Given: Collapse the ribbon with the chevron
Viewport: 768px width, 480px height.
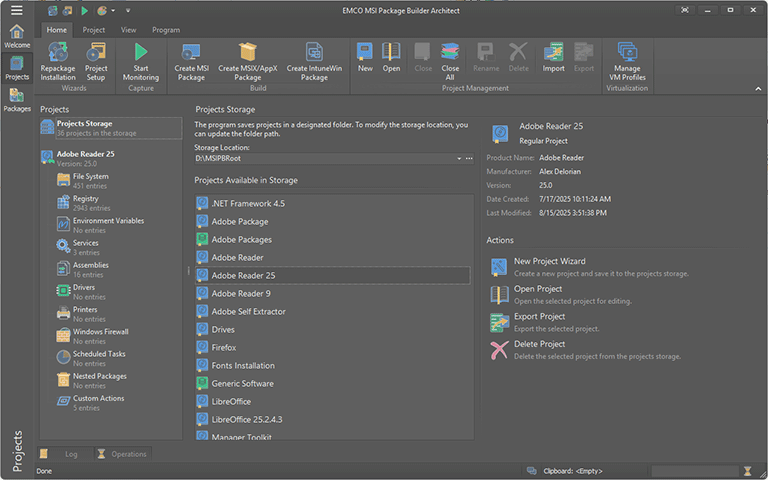Looking at the screenshot, I should coord(757,89).
